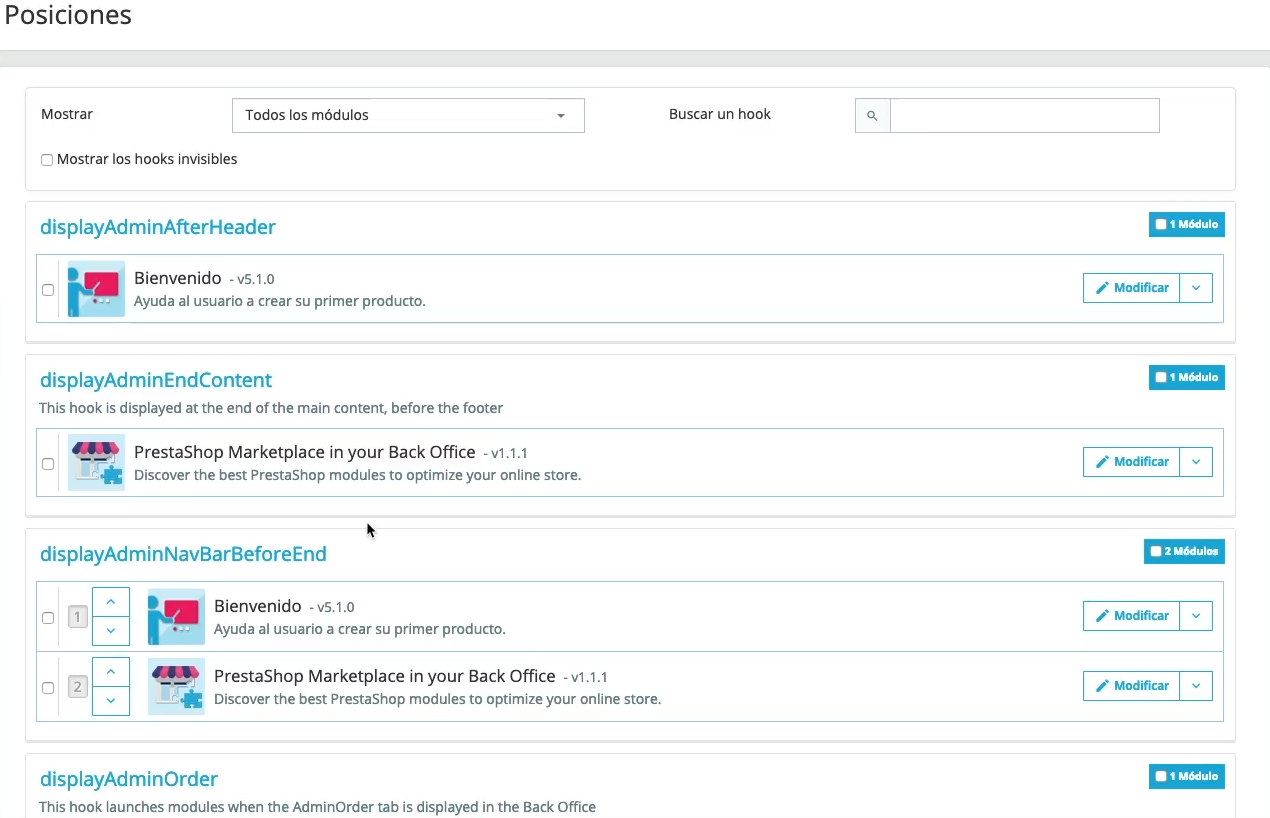Click Bienvenido module icon under displayAdminAfterHeader
Viewport: 1270px width, 818px height.
pyautogui.click(x=96, y=289)
